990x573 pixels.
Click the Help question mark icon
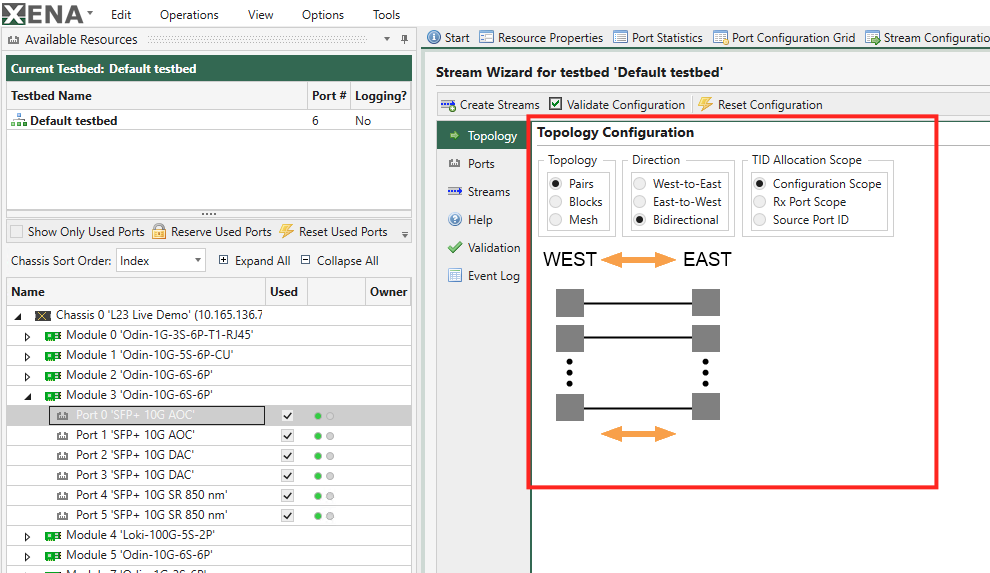455,220
